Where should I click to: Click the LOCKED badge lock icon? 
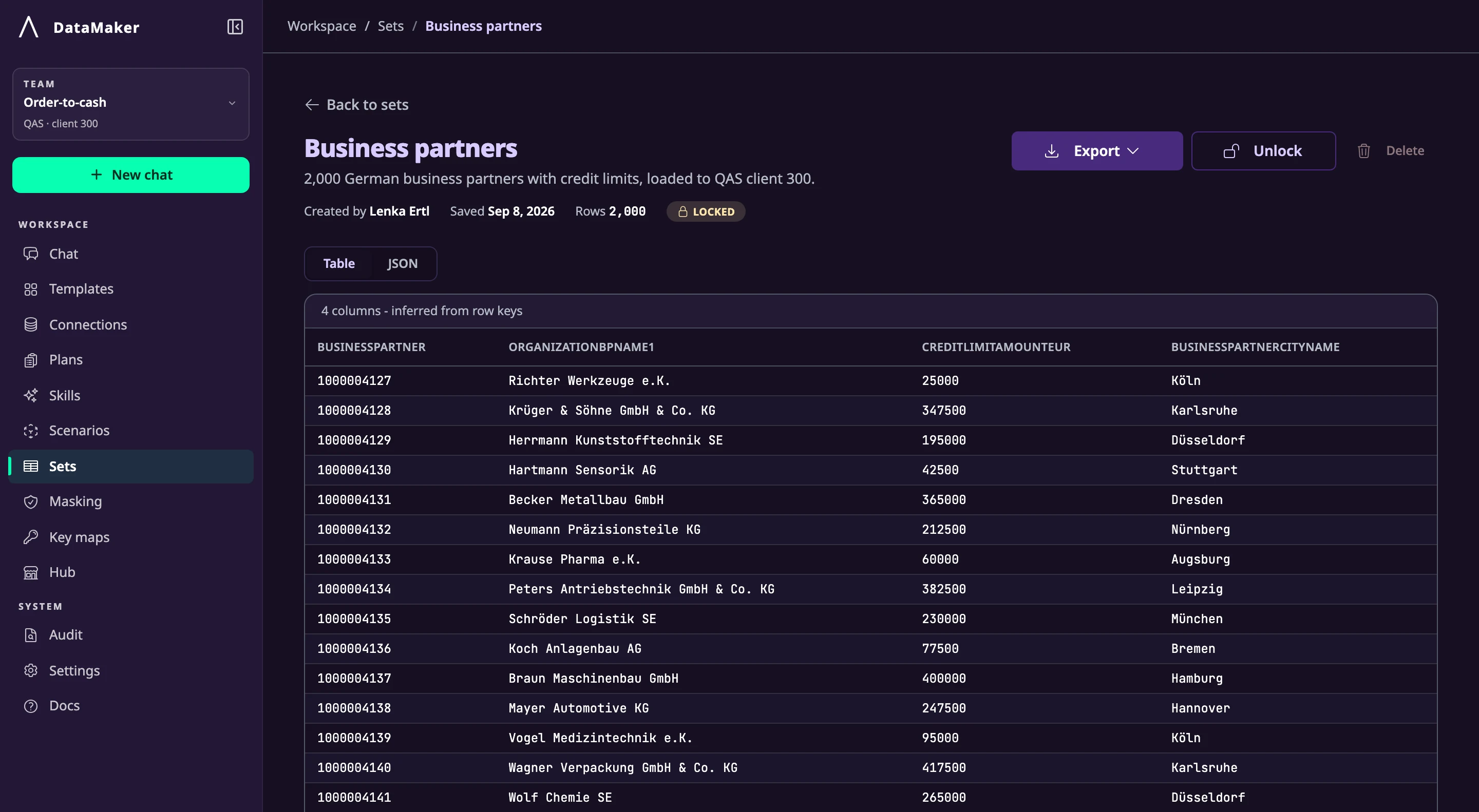click(x=682, y=212)
